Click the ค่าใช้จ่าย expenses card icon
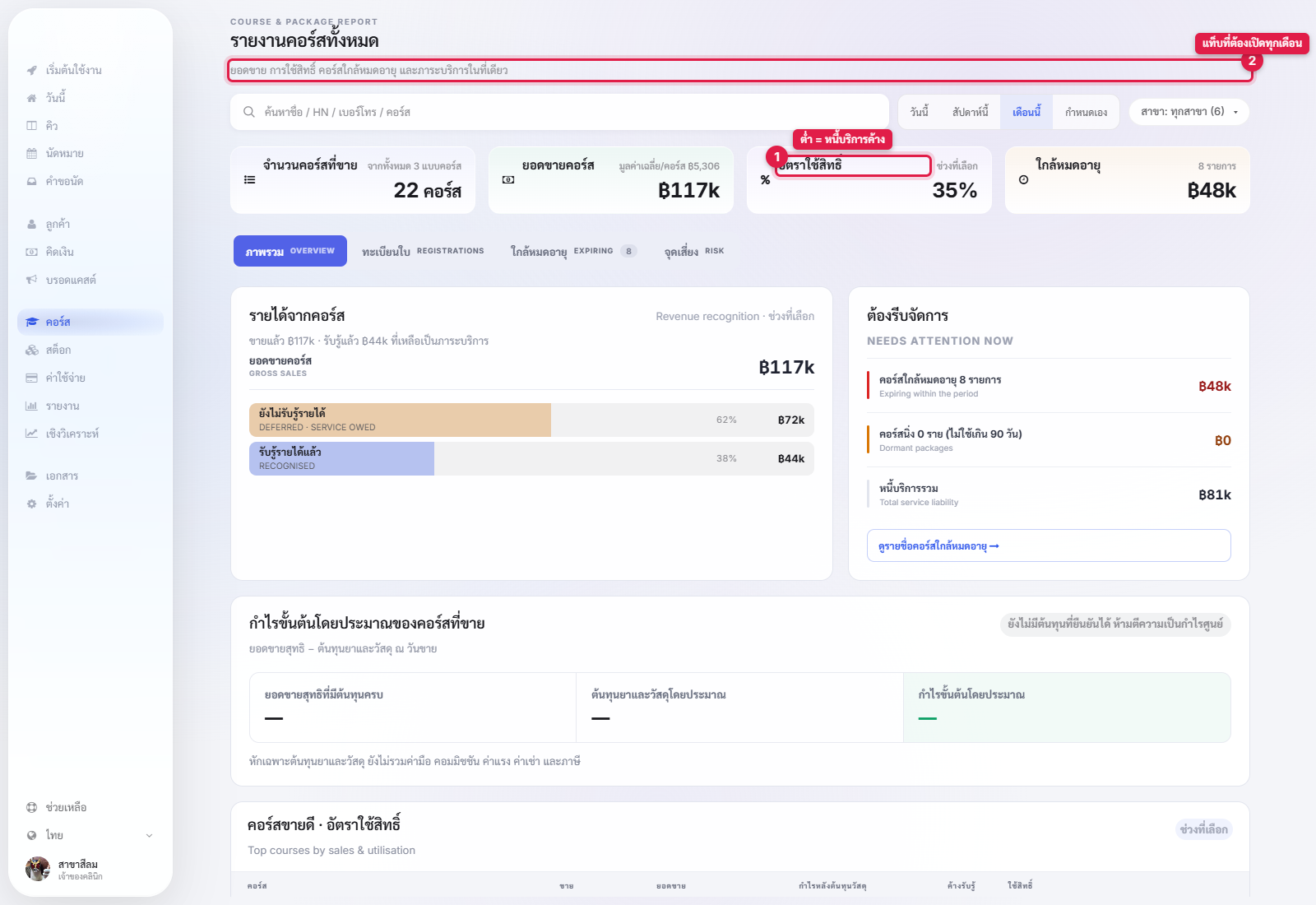 pos(31,378)
